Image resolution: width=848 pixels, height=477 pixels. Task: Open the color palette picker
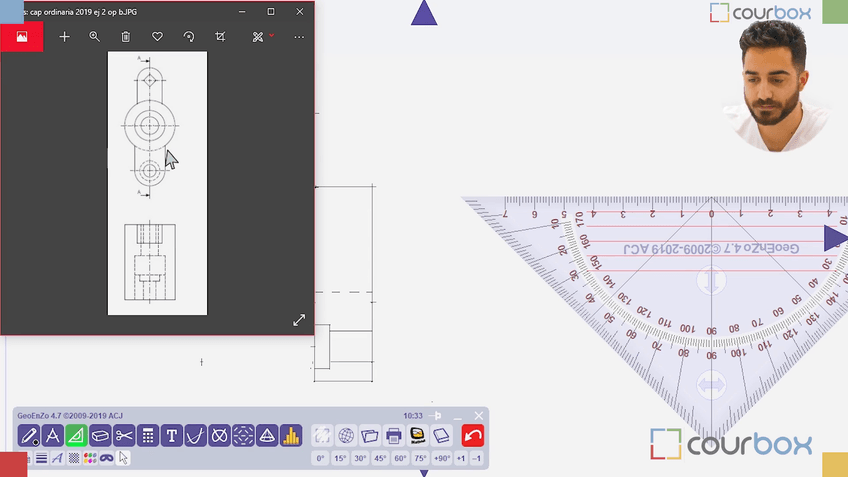(x=90, y=458)
